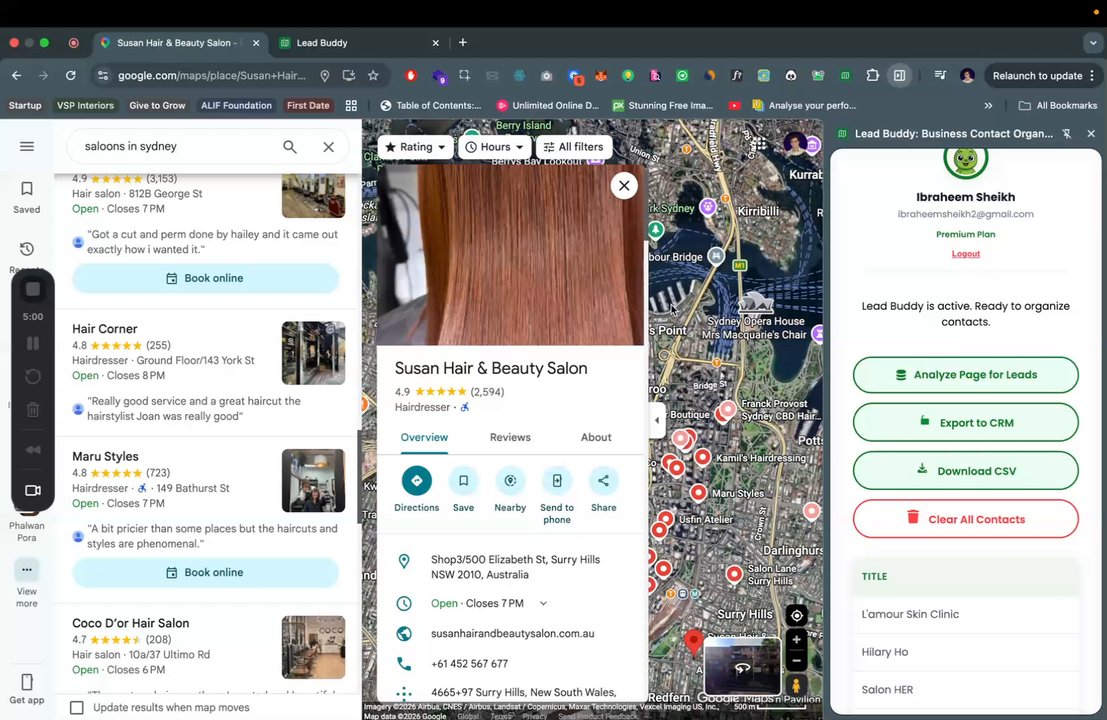Close the Susan Hair place panel

point(624,186)
